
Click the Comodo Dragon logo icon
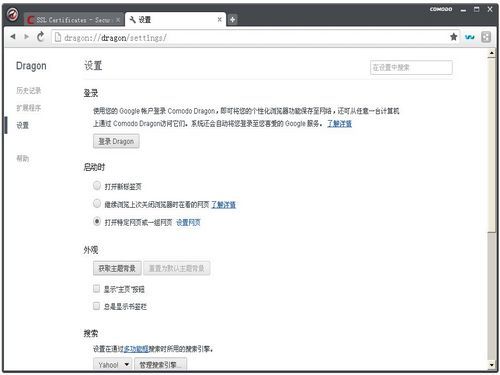click(13, 14)
